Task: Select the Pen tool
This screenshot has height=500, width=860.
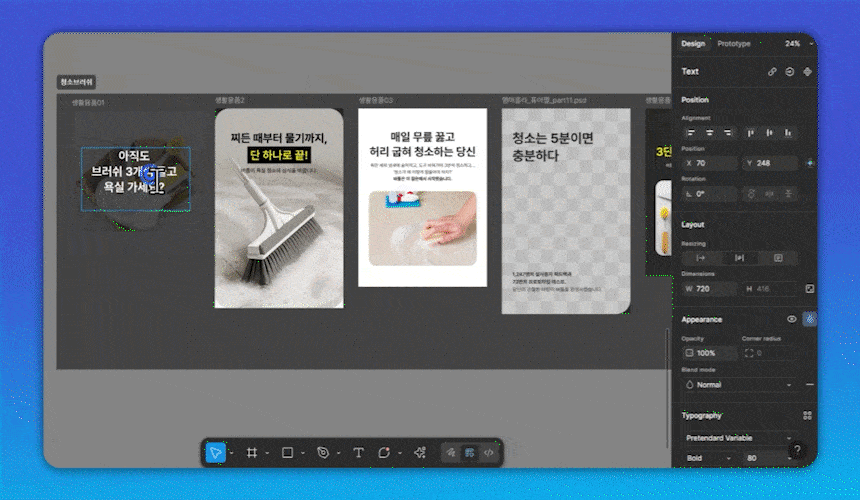Action: point(322,453)
